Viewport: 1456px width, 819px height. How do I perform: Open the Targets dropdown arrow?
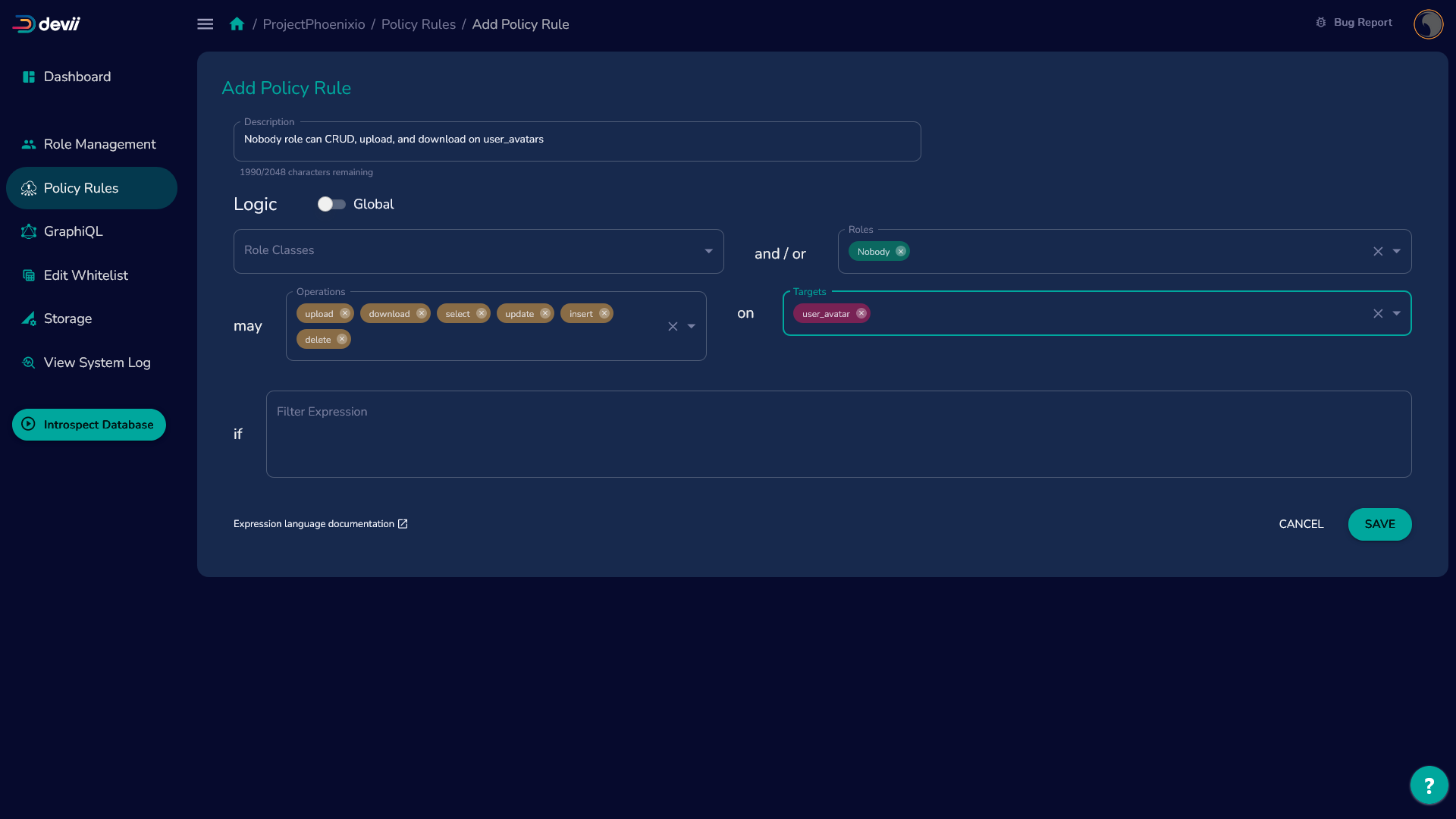[x=1397, y=313]
